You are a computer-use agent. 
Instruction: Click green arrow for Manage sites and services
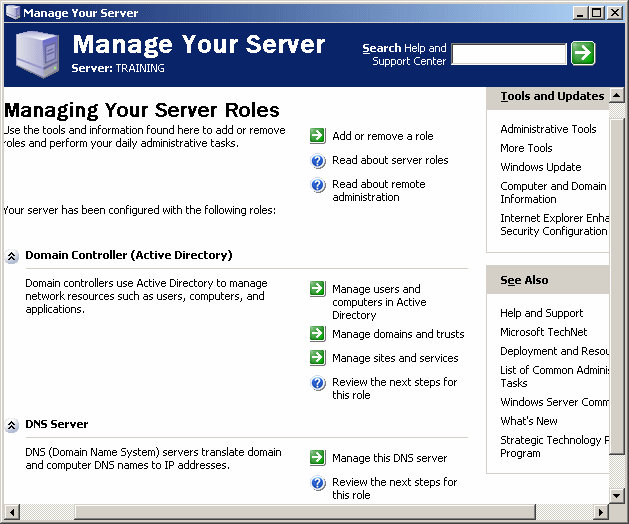pyautogui.click(x=317, y=358)
